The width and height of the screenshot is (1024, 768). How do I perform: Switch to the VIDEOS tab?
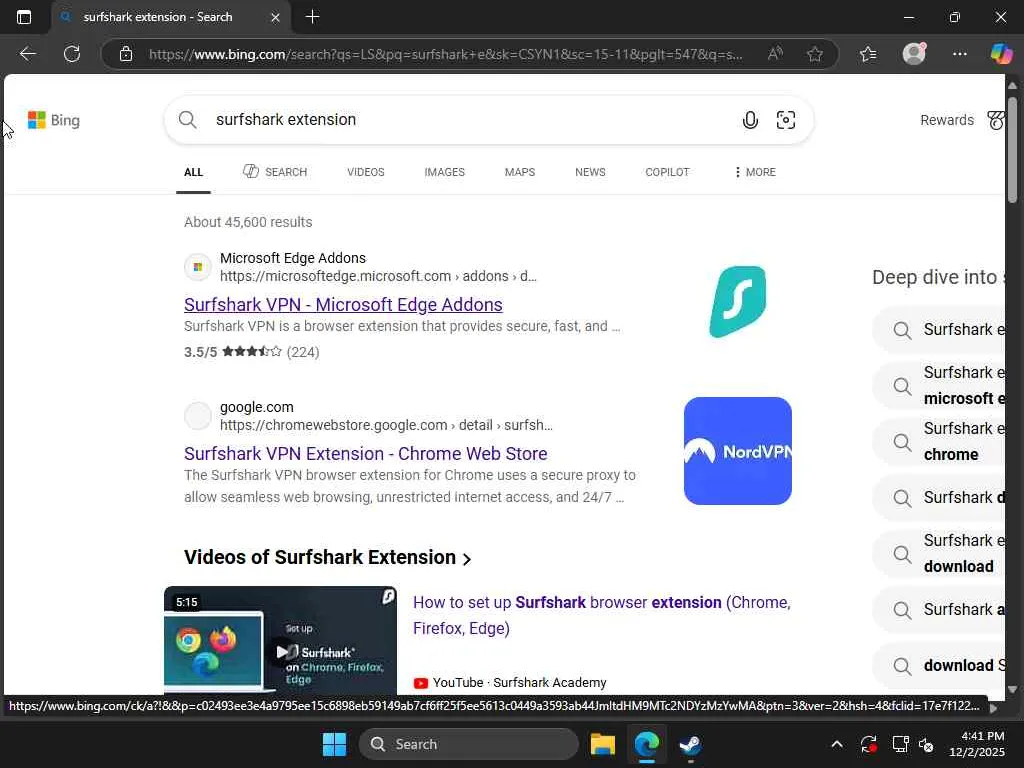[x=366, y=172]
